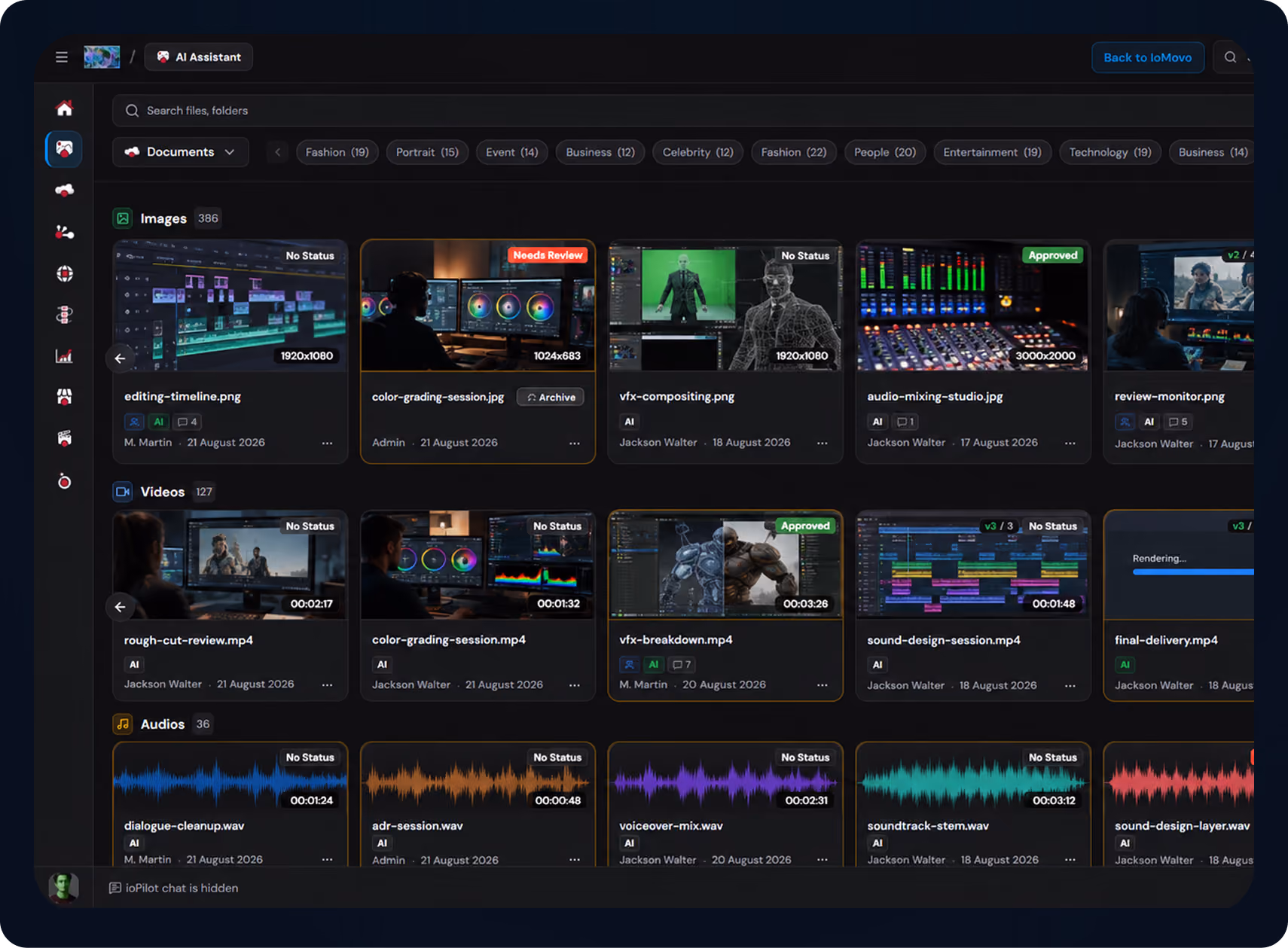The height and width of the screenshot is (948, 1288).
Task: Open the rough-cut-review.mp4 video thumbnail
Action: tap(230, 565)
